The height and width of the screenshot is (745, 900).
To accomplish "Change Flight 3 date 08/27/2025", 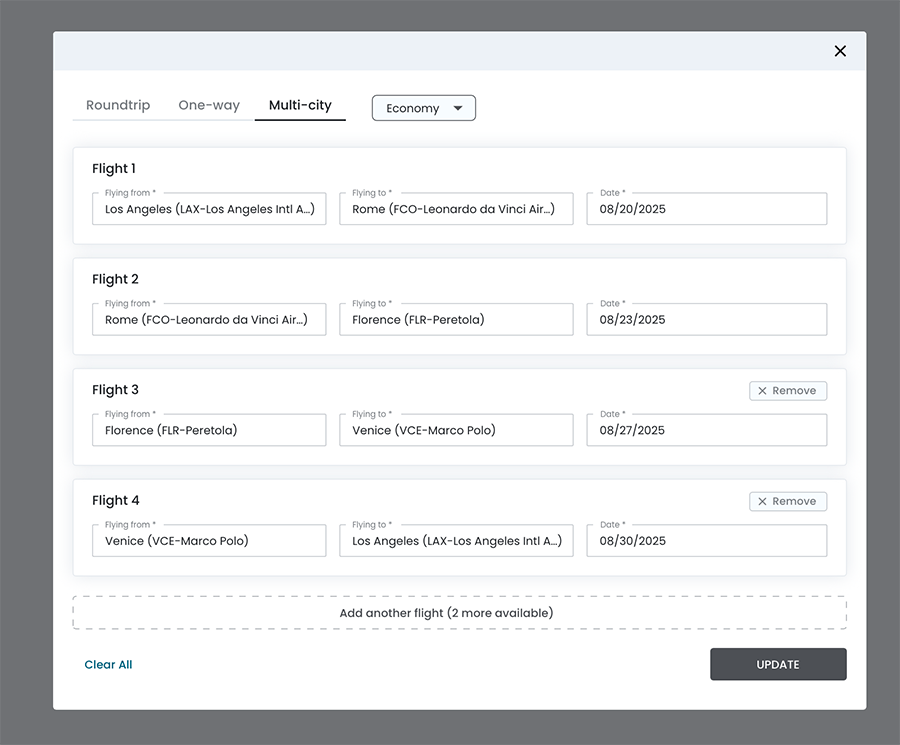I will 706,430.
